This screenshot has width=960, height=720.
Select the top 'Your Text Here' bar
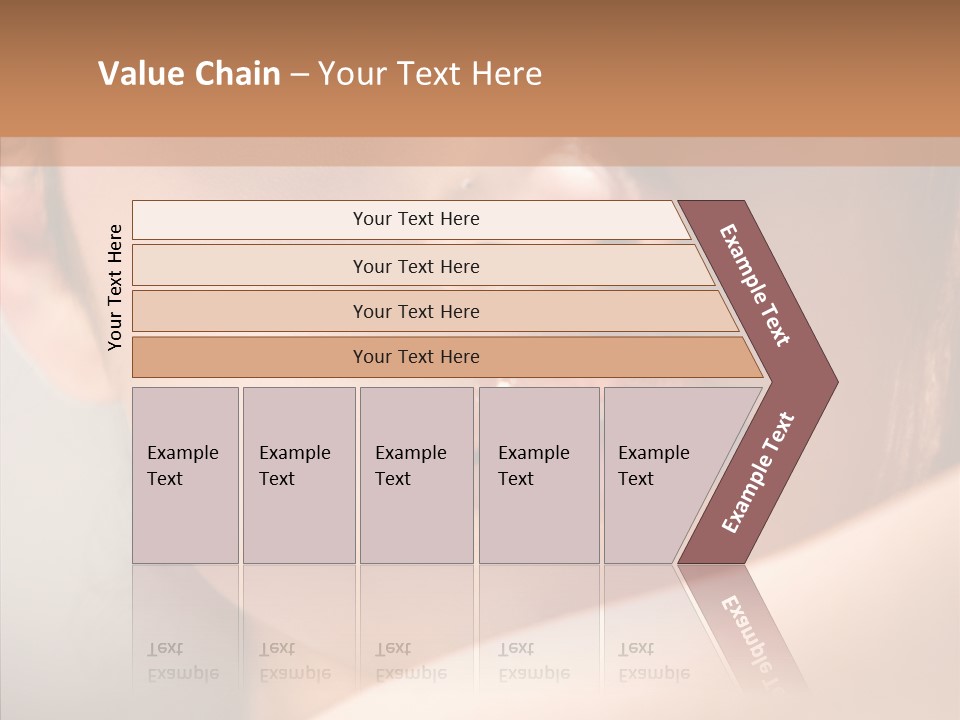pyautogui.click(x=411, y=219)
